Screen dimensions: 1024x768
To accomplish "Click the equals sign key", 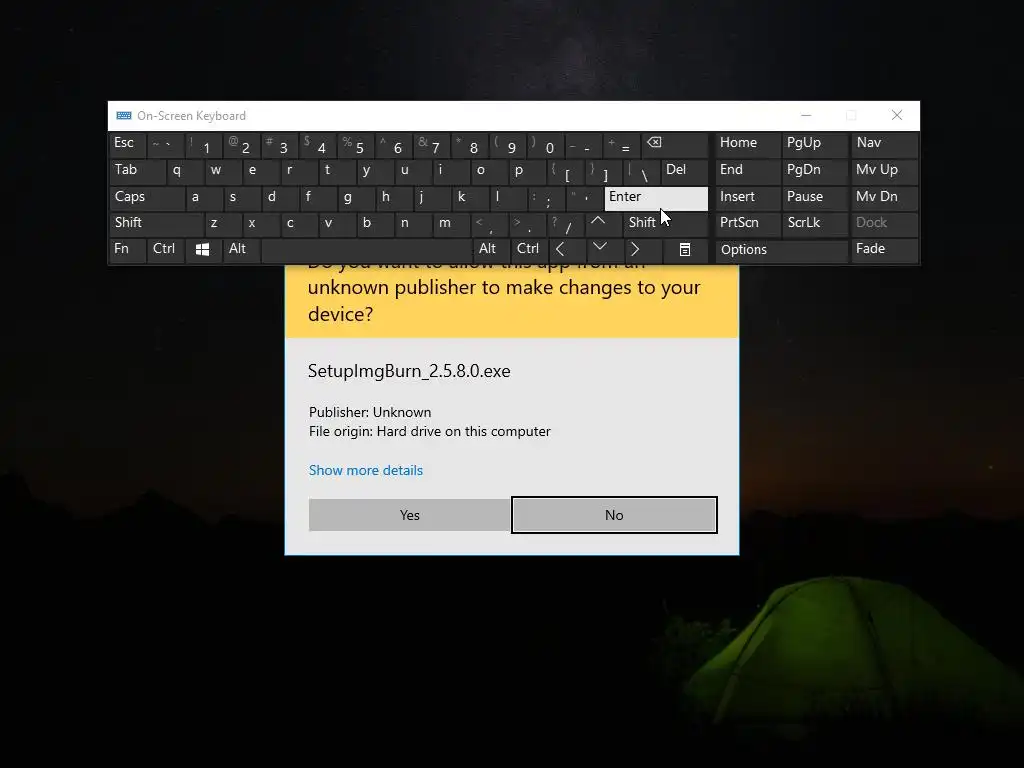I will (622, 144).
